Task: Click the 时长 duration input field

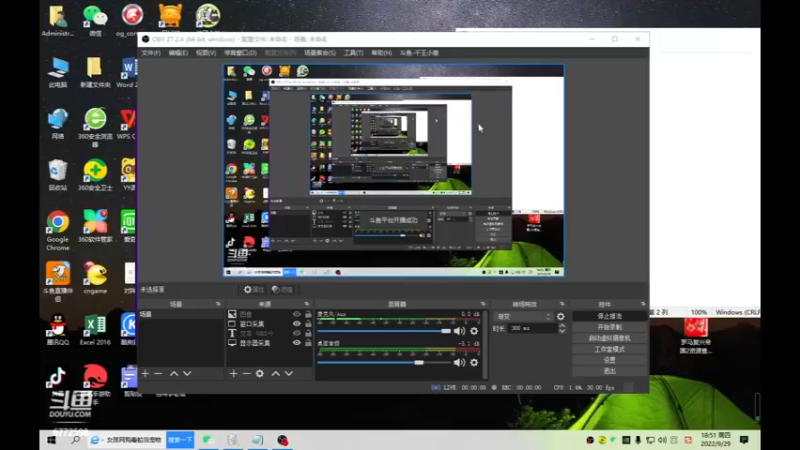Action: (532, 329)
